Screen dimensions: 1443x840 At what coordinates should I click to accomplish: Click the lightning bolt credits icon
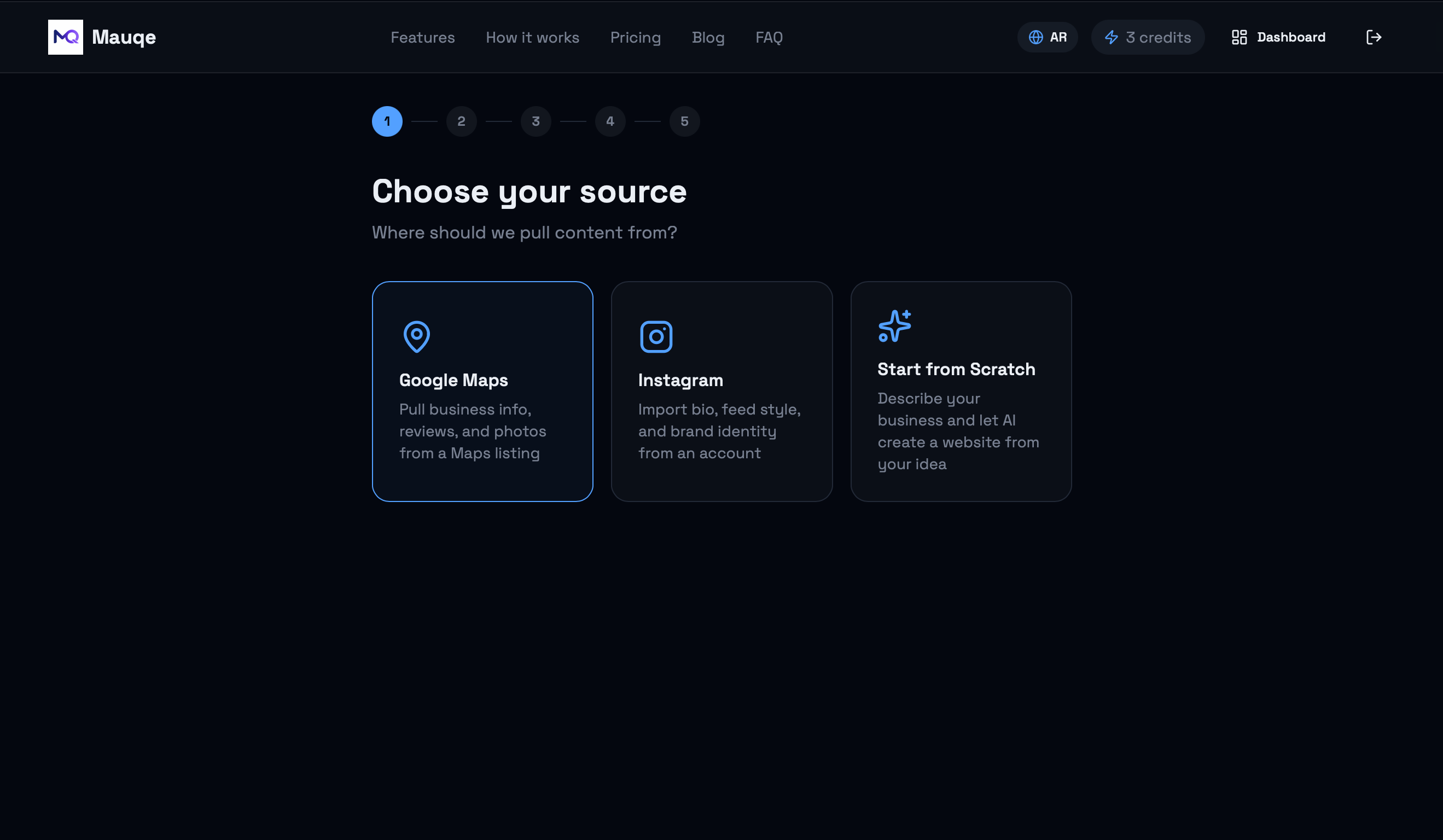[x=1112, y=37]
